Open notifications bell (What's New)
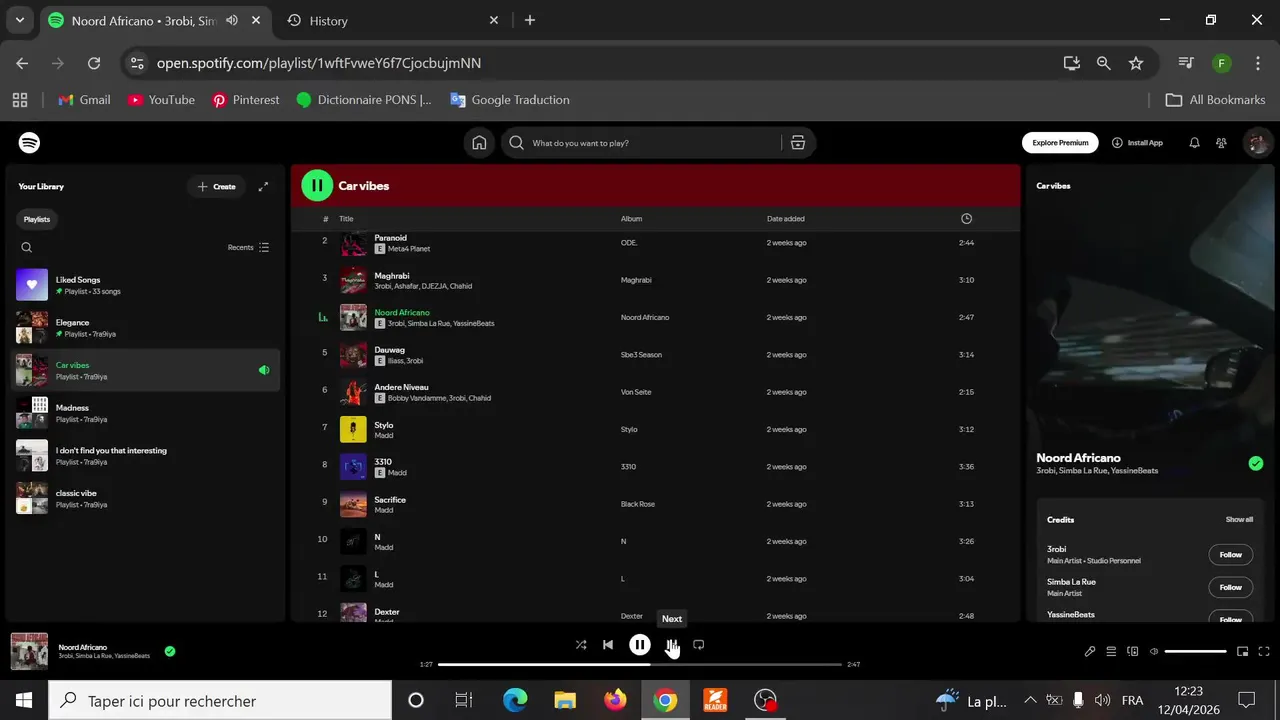1280x720 pixels. tap(1194, 143)
